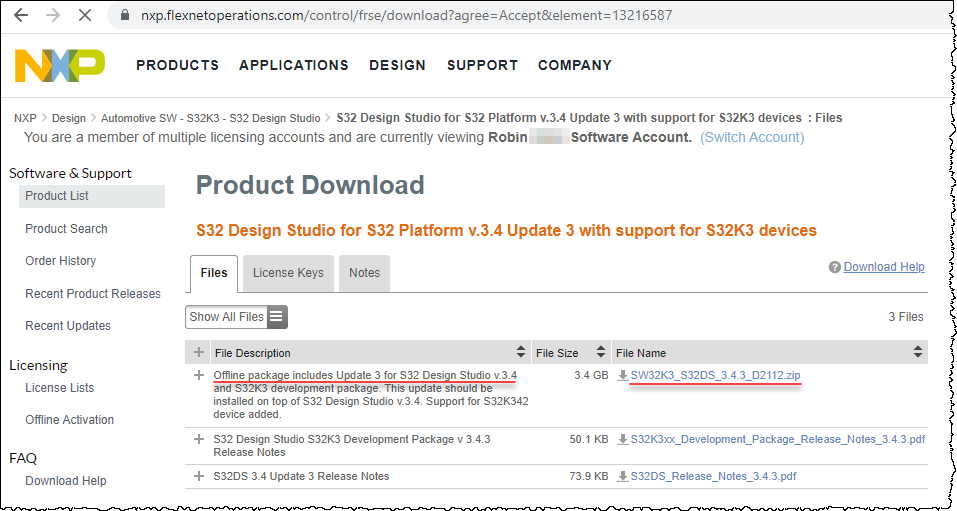This screenshot has width=957, height=511.
Task: Sort by File Name column
Action: coord(917,352)
